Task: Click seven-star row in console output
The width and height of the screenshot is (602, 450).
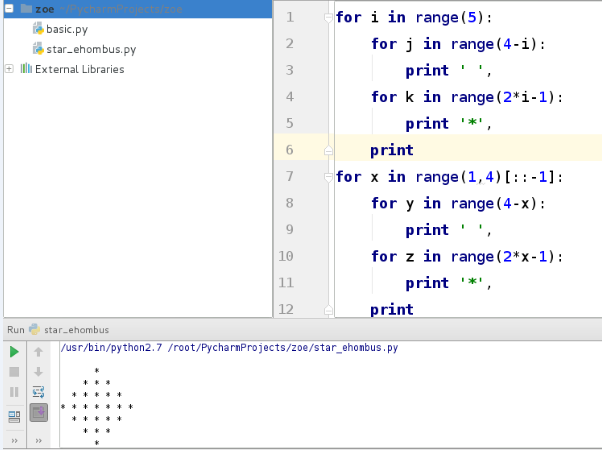Action: [97, 407]
